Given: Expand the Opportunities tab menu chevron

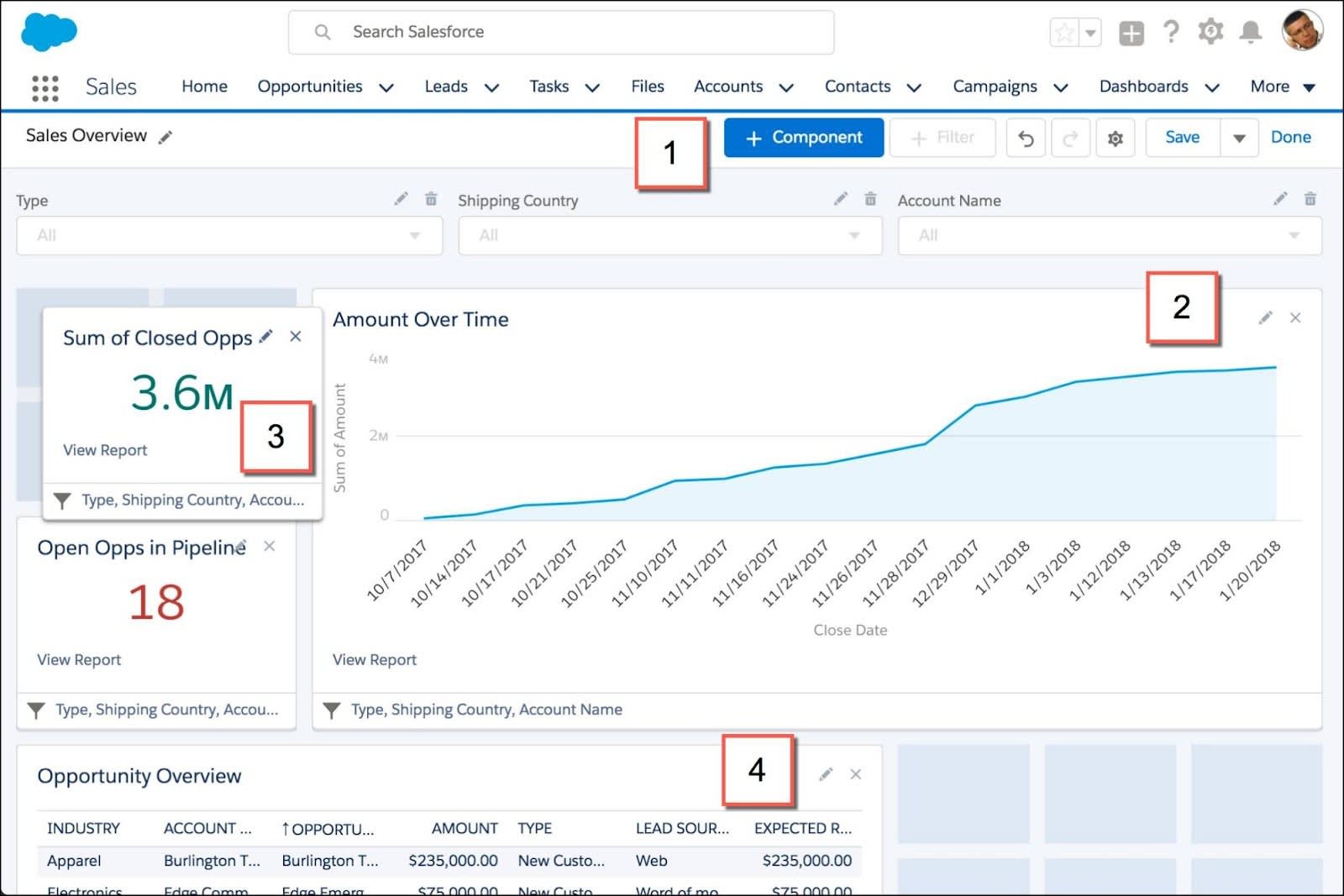Looking at the screenshot, I should pyautogui.click(x=386, y=87).
